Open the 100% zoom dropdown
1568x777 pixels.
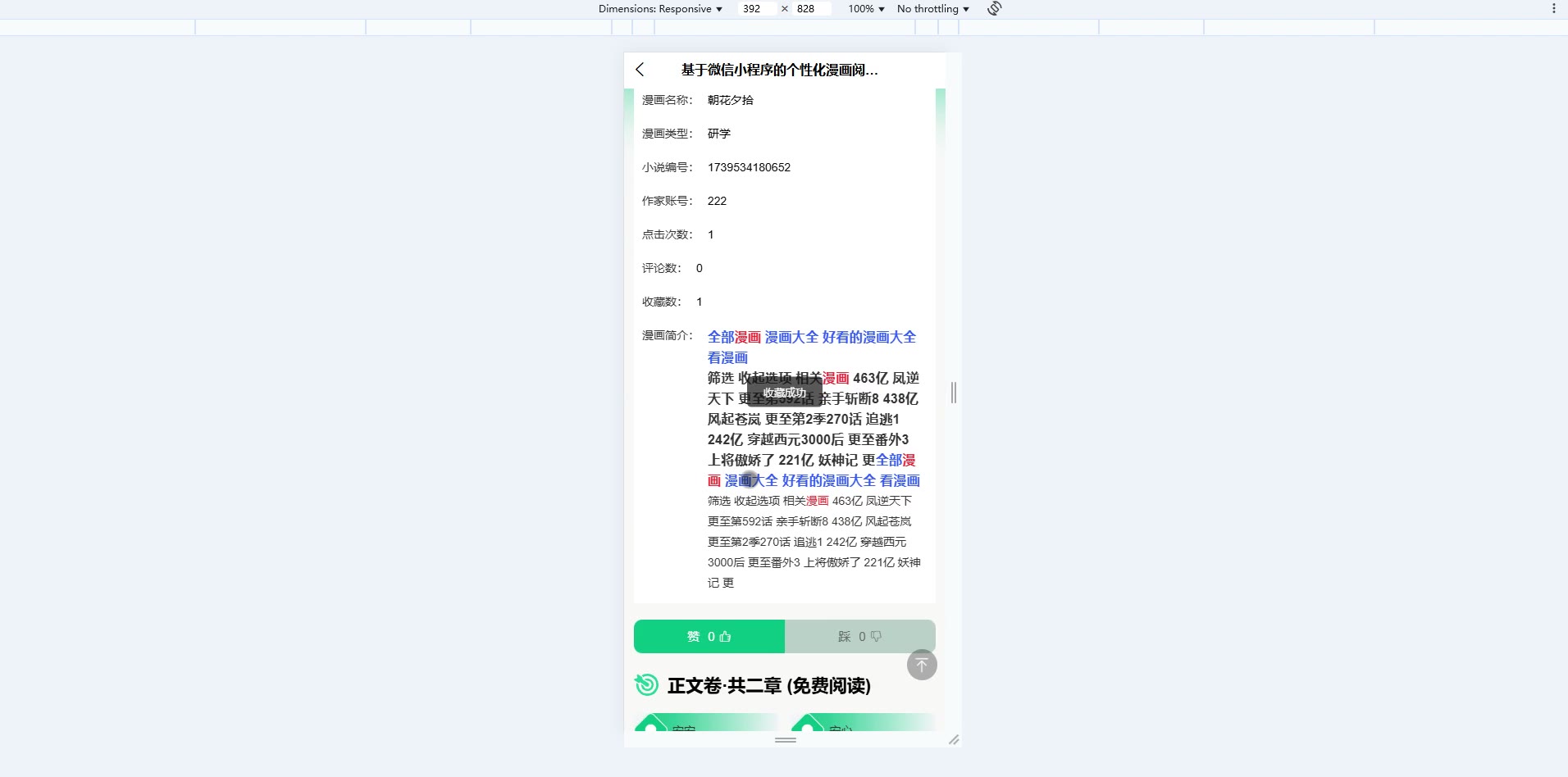click(x=866, y=9)
